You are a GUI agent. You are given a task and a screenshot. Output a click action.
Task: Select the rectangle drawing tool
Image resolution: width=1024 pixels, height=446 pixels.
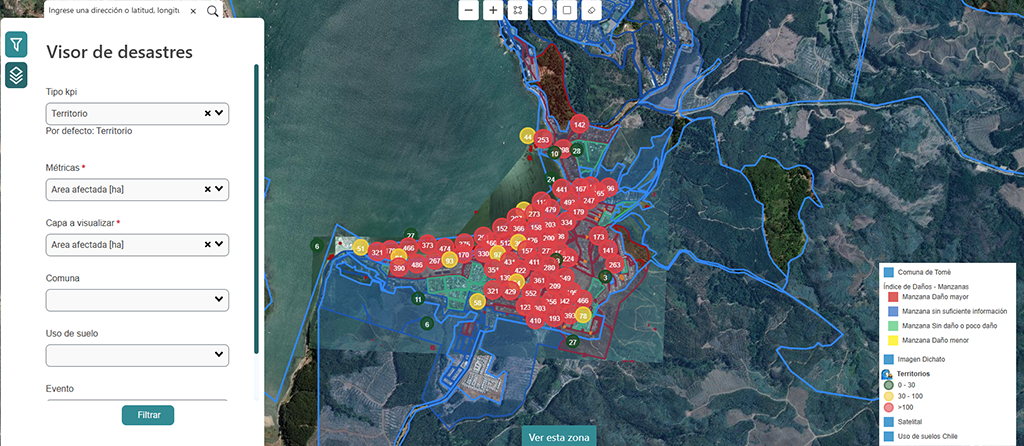(x=567, y=10)
